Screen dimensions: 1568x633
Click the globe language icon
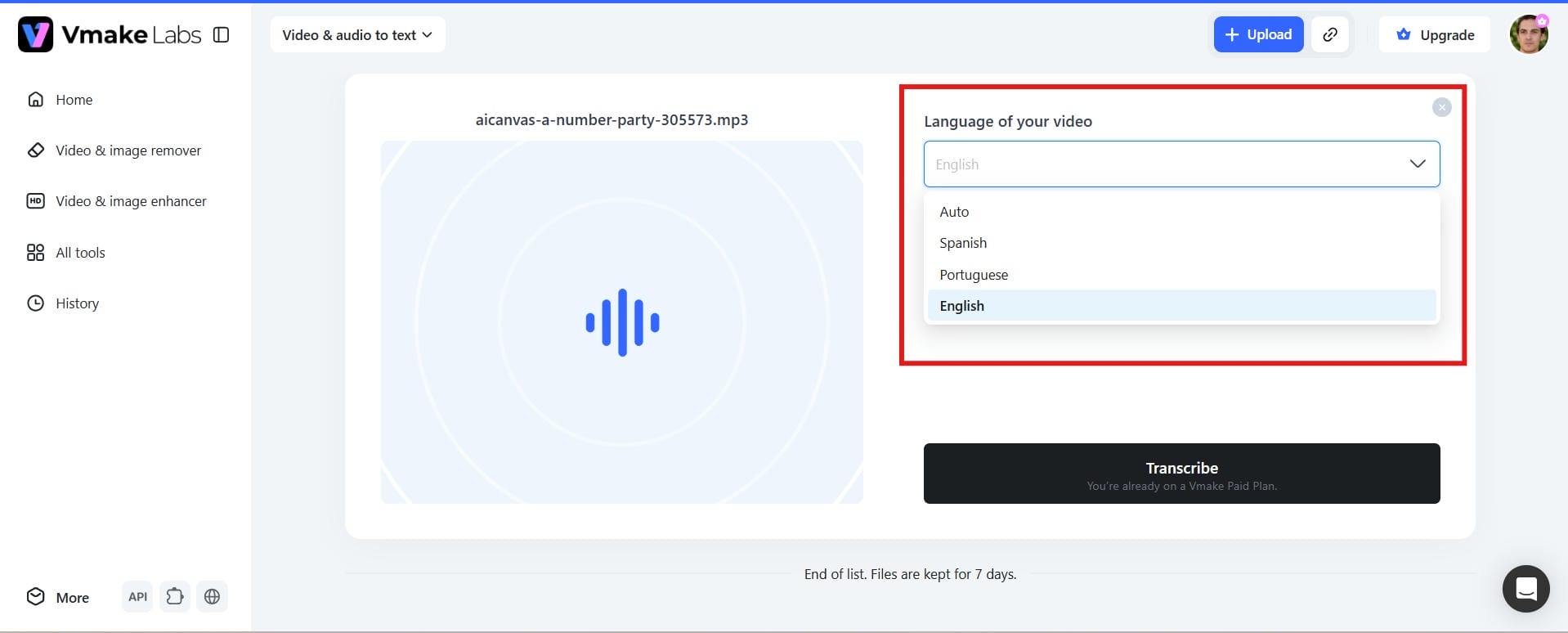pos(212,597)
